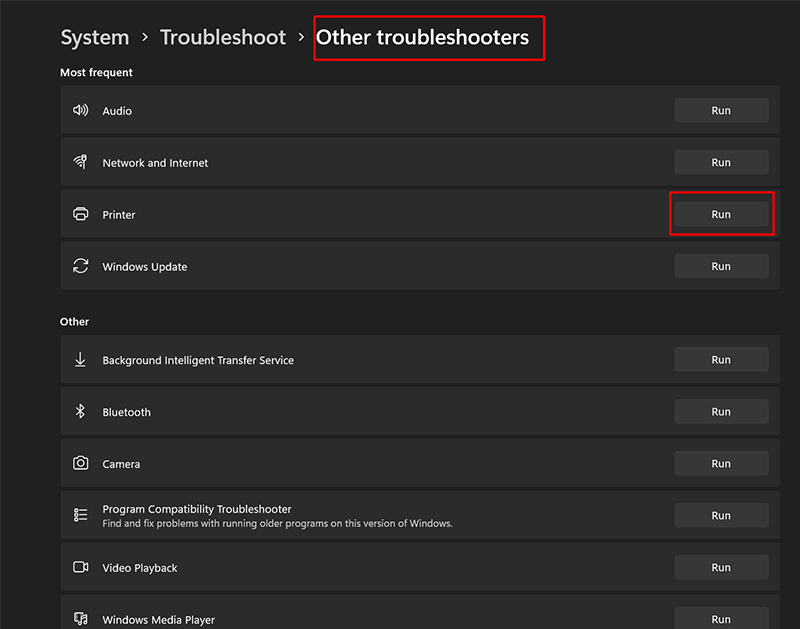Run the Camera troubleshooter
Image resolution: width=800 pixels, height=629 pixels.
tap(721, 464)
